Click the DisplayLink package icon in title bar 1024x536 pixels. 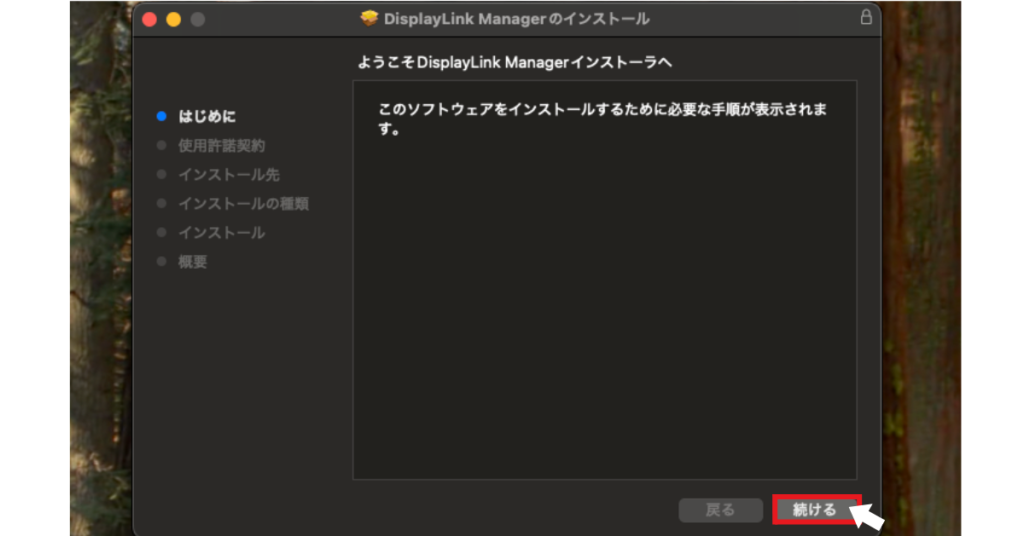click(370, 19)
